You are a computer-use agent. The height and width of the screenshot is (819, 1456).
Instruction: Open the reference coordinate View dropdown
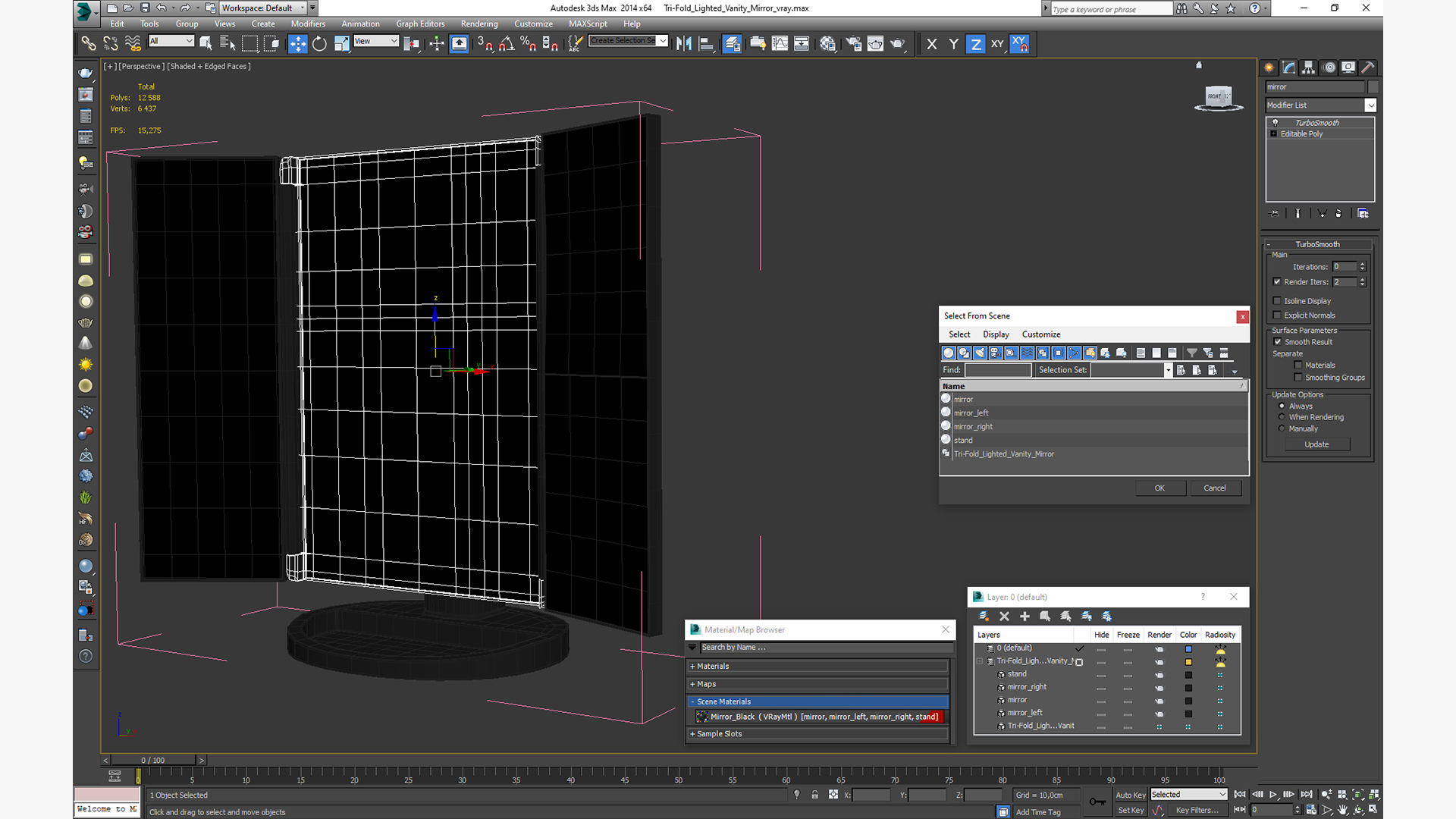click(x=375, y=41)
